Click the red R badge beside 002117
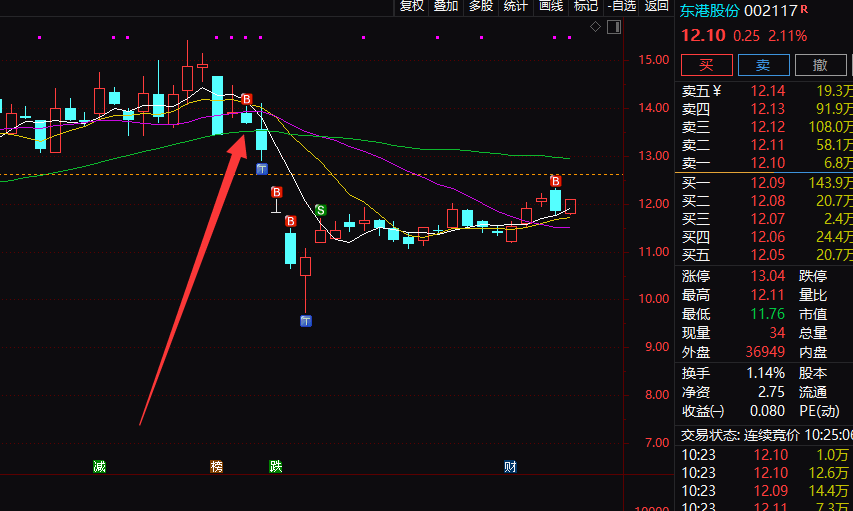The width and height of the screenshot is (853, 511). pos(804,9)
